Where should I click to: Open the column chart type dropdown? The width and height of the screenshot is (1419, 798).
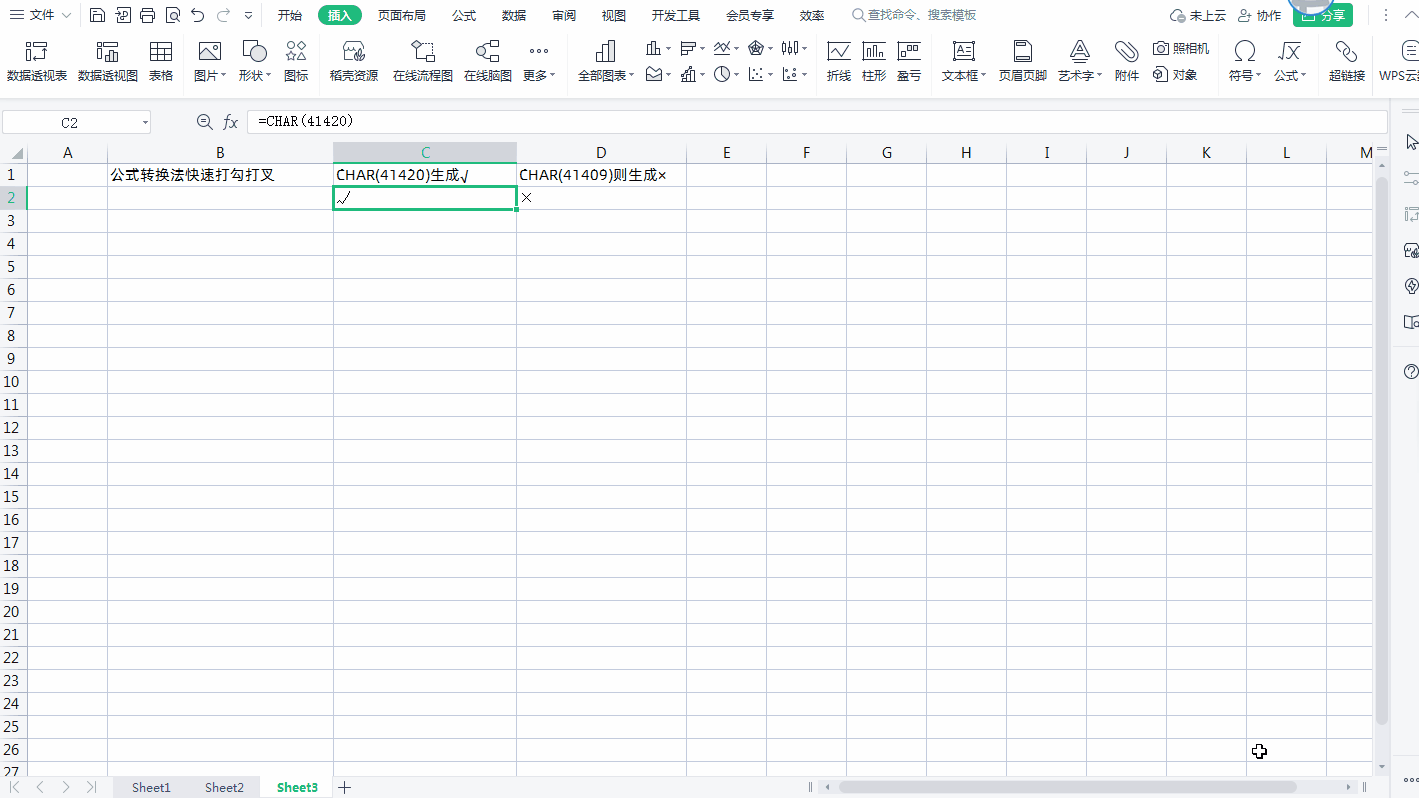658,48
